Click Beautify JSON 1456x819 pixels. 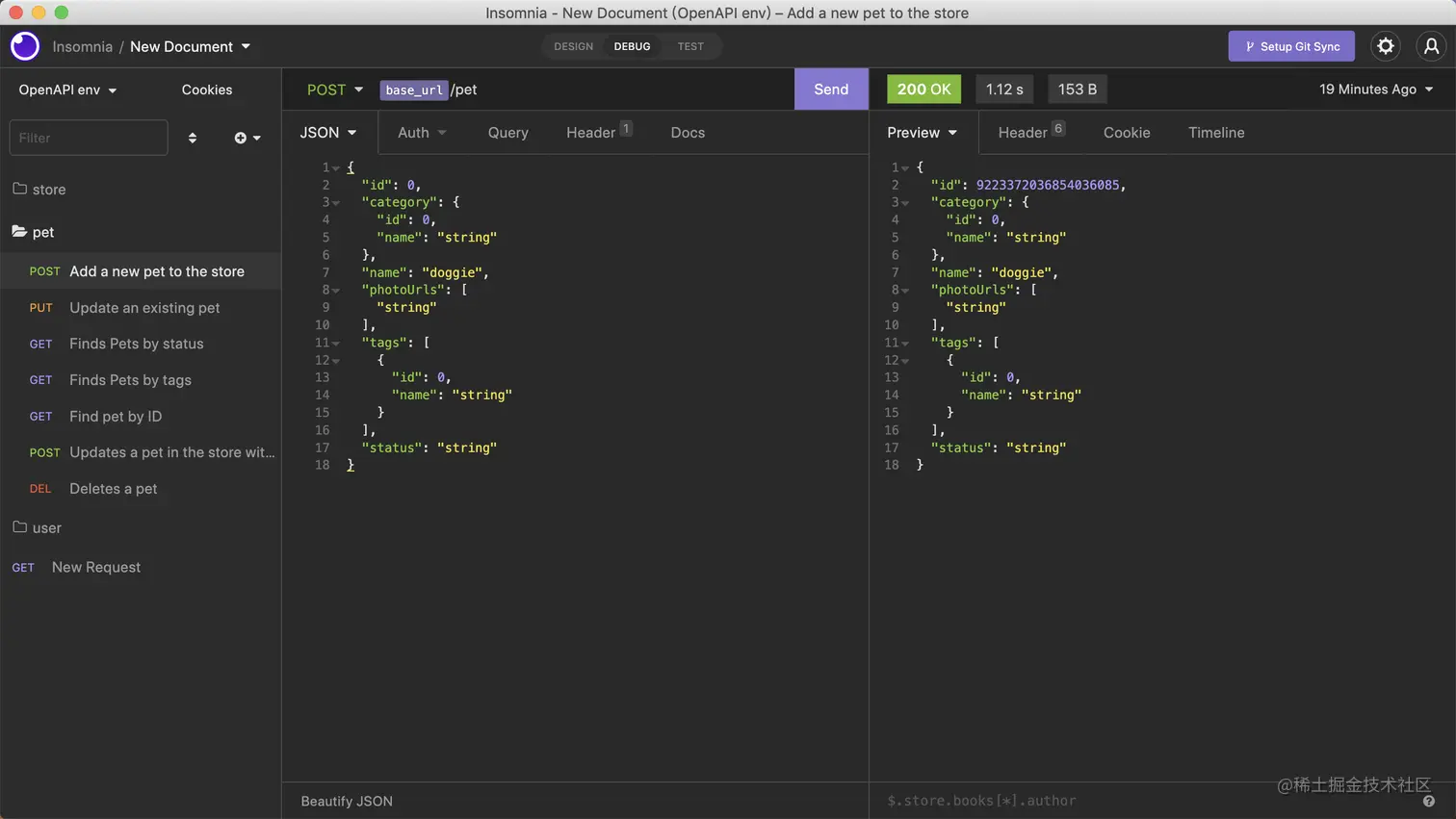pyautogui.click(x=347, y=801)
